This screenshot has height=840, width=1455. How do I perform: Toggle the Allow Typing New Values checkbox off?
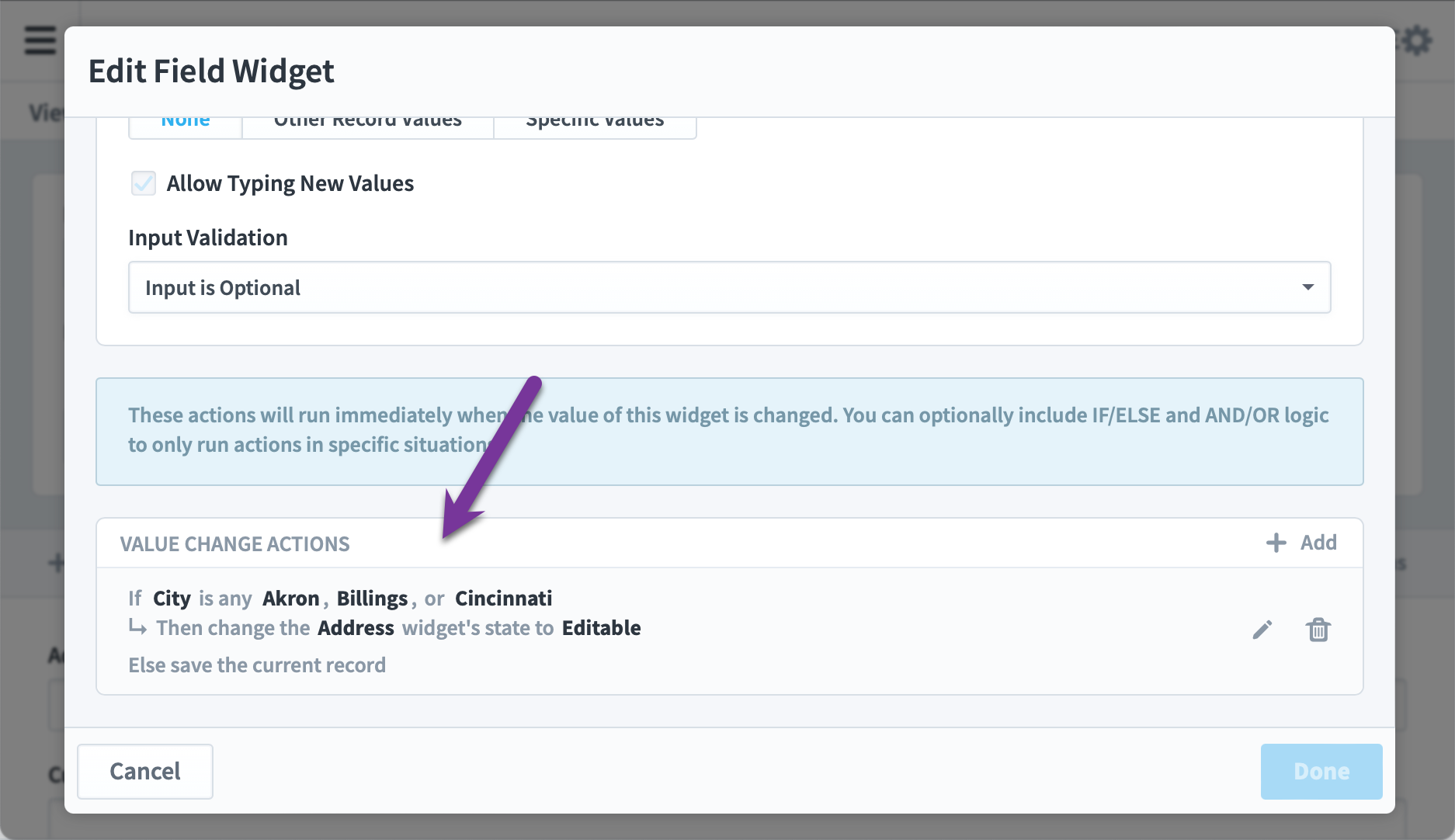[x=144, y=183]
